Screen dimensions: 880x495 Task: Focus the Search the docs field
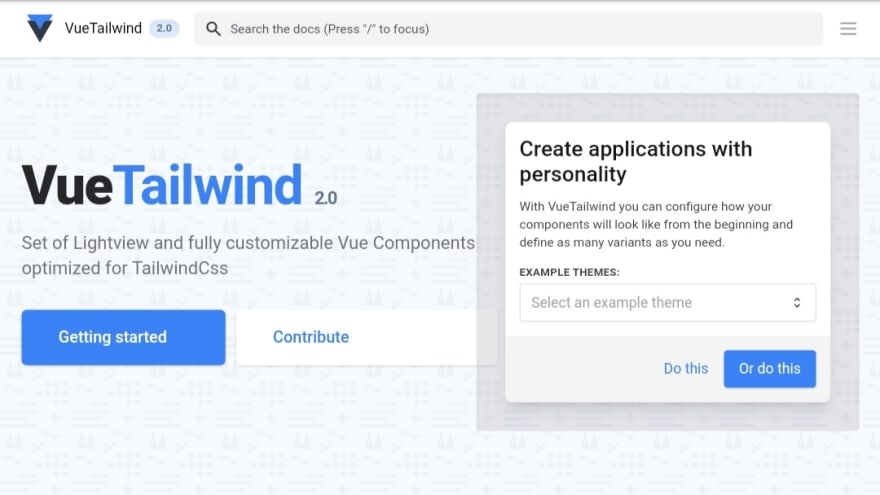click(508, 29)
